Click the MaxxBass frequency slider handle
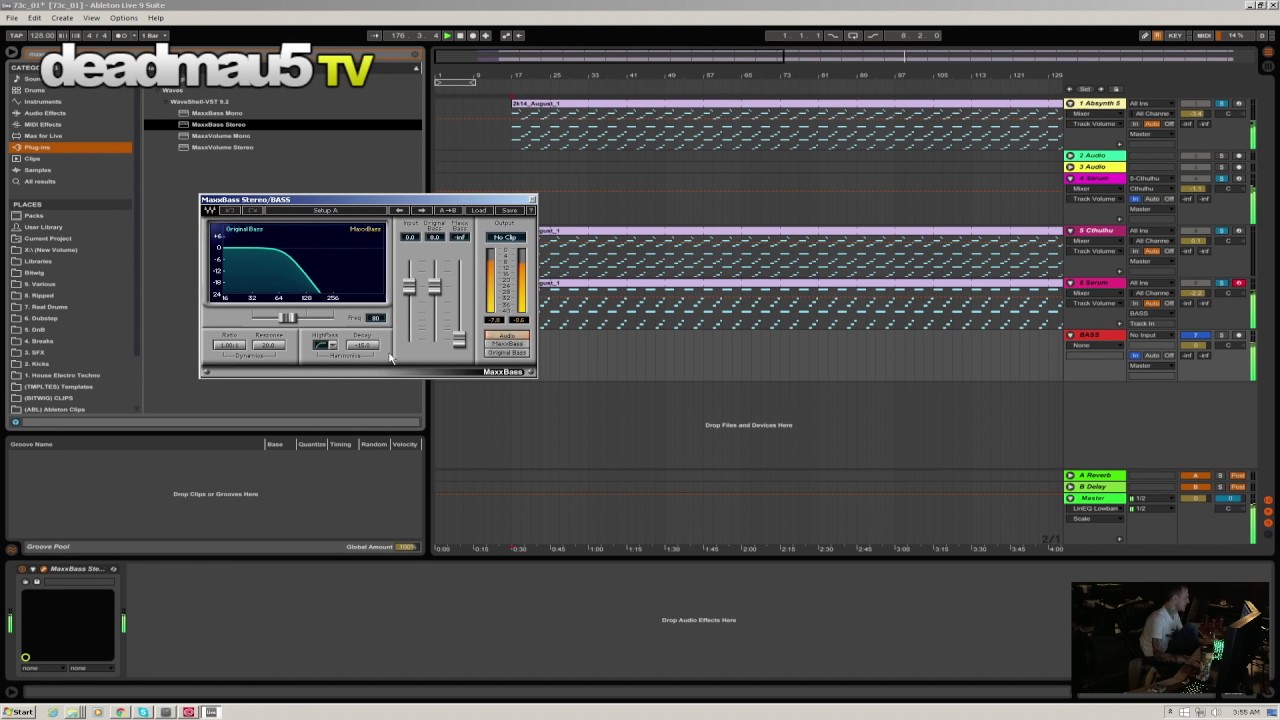This screenshot has height=720, width=1280. [287, 318]
